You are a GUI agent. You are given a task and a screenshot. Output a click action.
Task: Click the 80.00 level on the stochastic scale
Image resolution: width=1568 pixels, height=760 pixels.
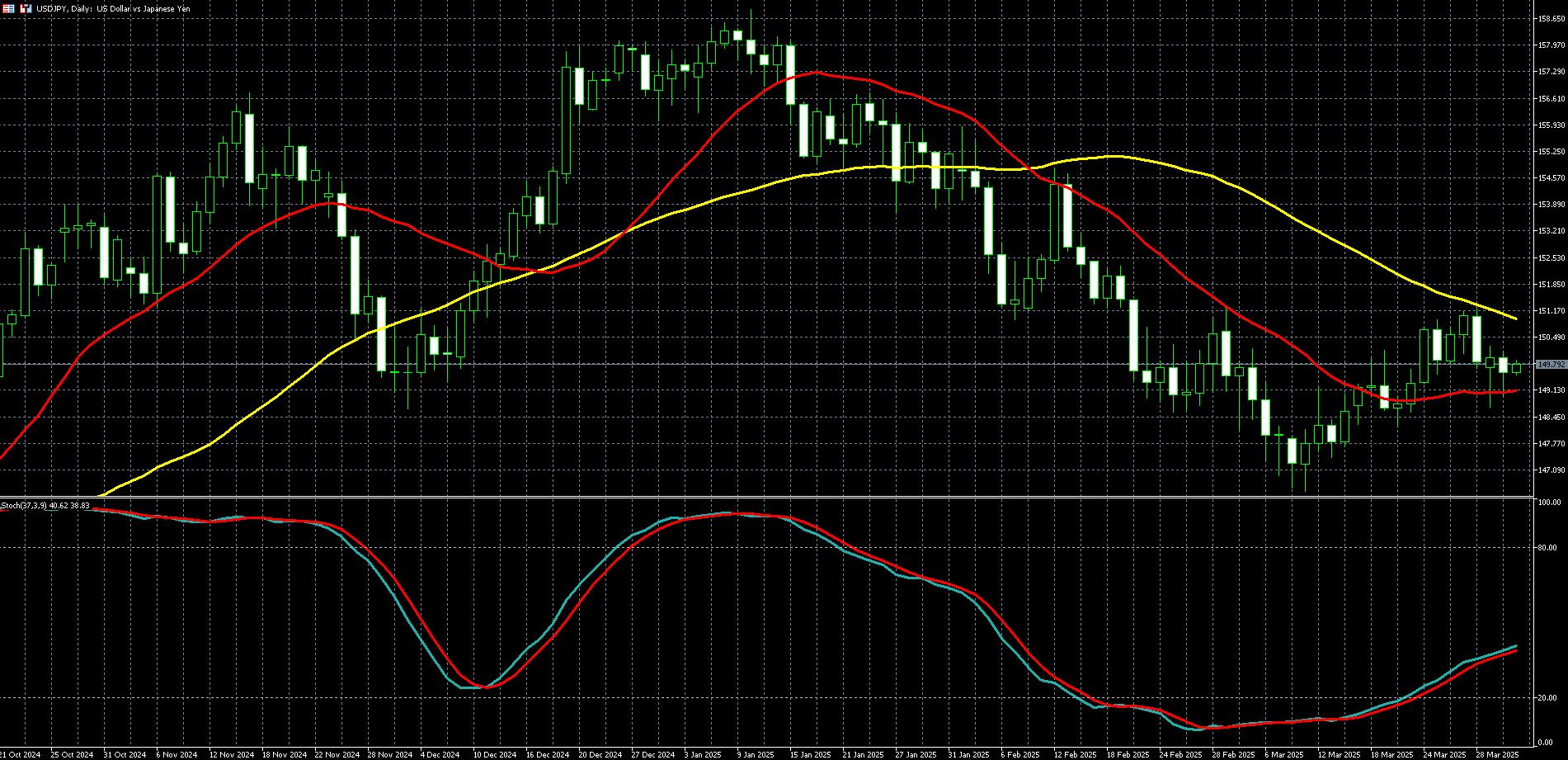pos(1547,548)
